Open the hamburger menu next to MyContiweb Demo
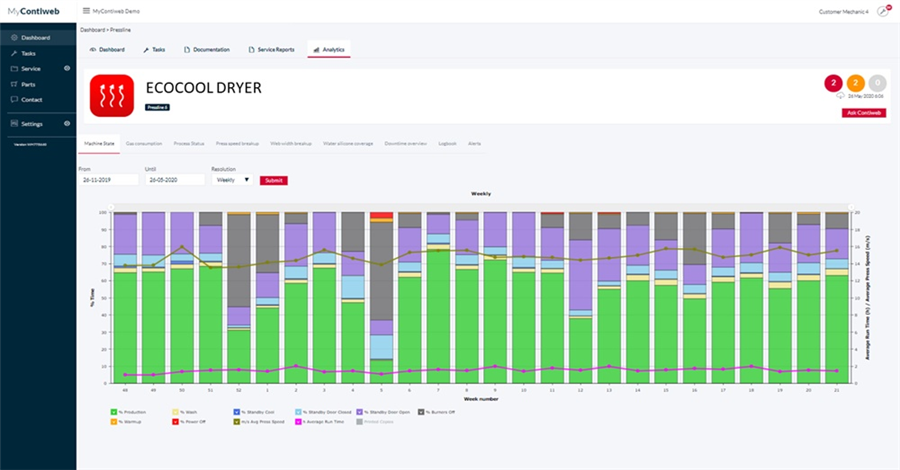 click(x=86, y=11)
